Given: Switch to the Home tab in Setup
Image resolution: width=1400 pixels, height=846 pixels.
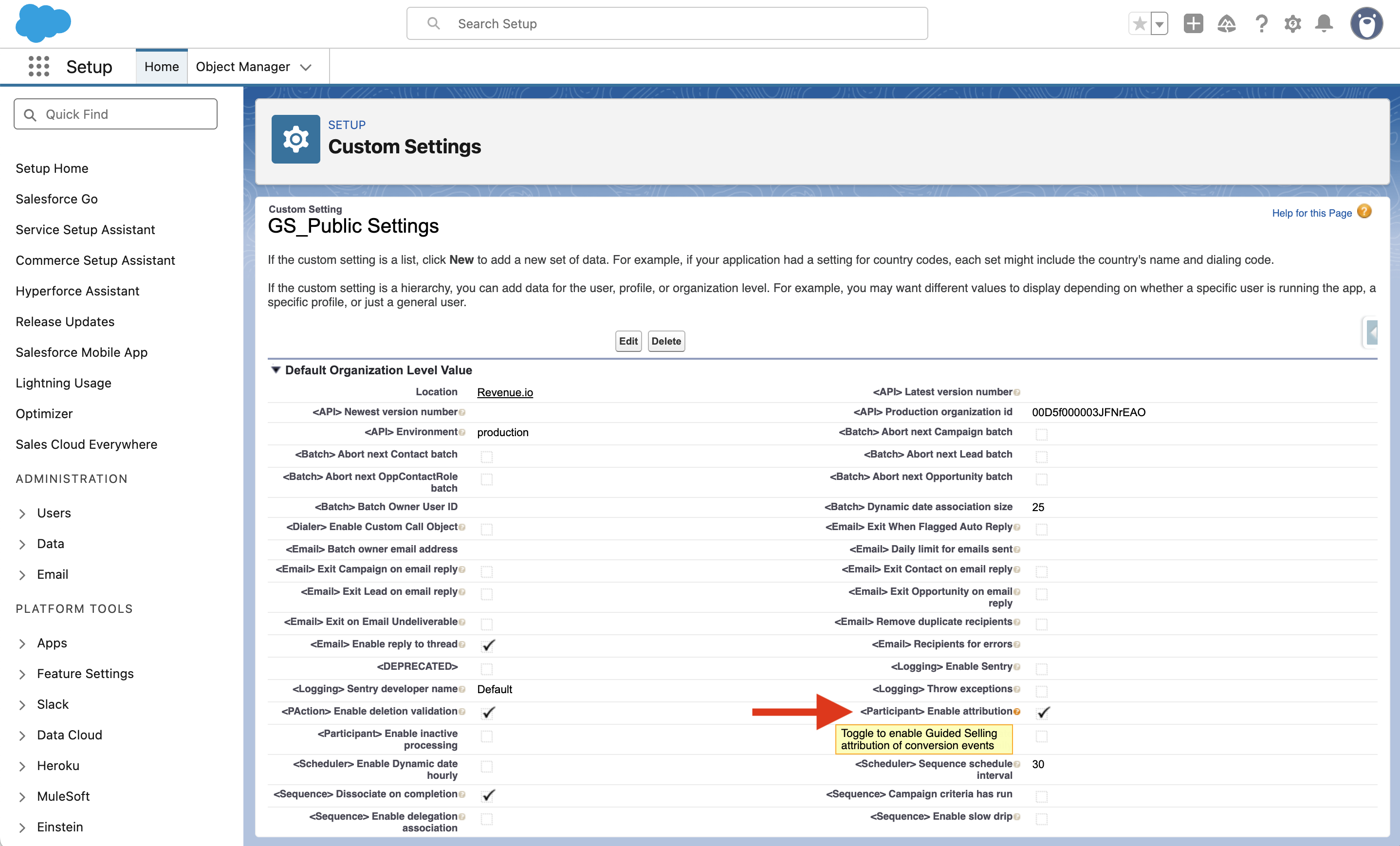Looking at the screenshot, I should pos(161,66).
